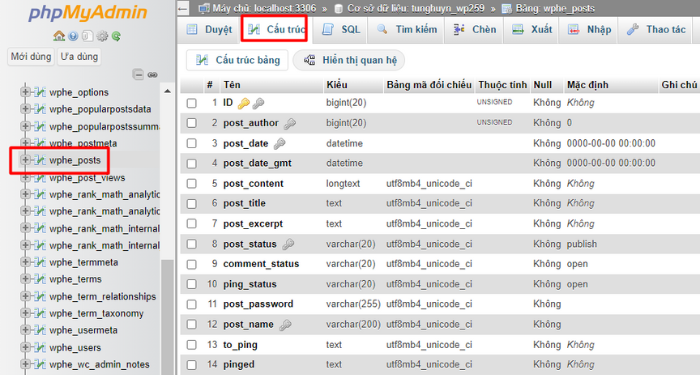Toggle link with main panel icon
Image resolution: width=700 pixels, height=375 pixels.
[x=153, y=75]
